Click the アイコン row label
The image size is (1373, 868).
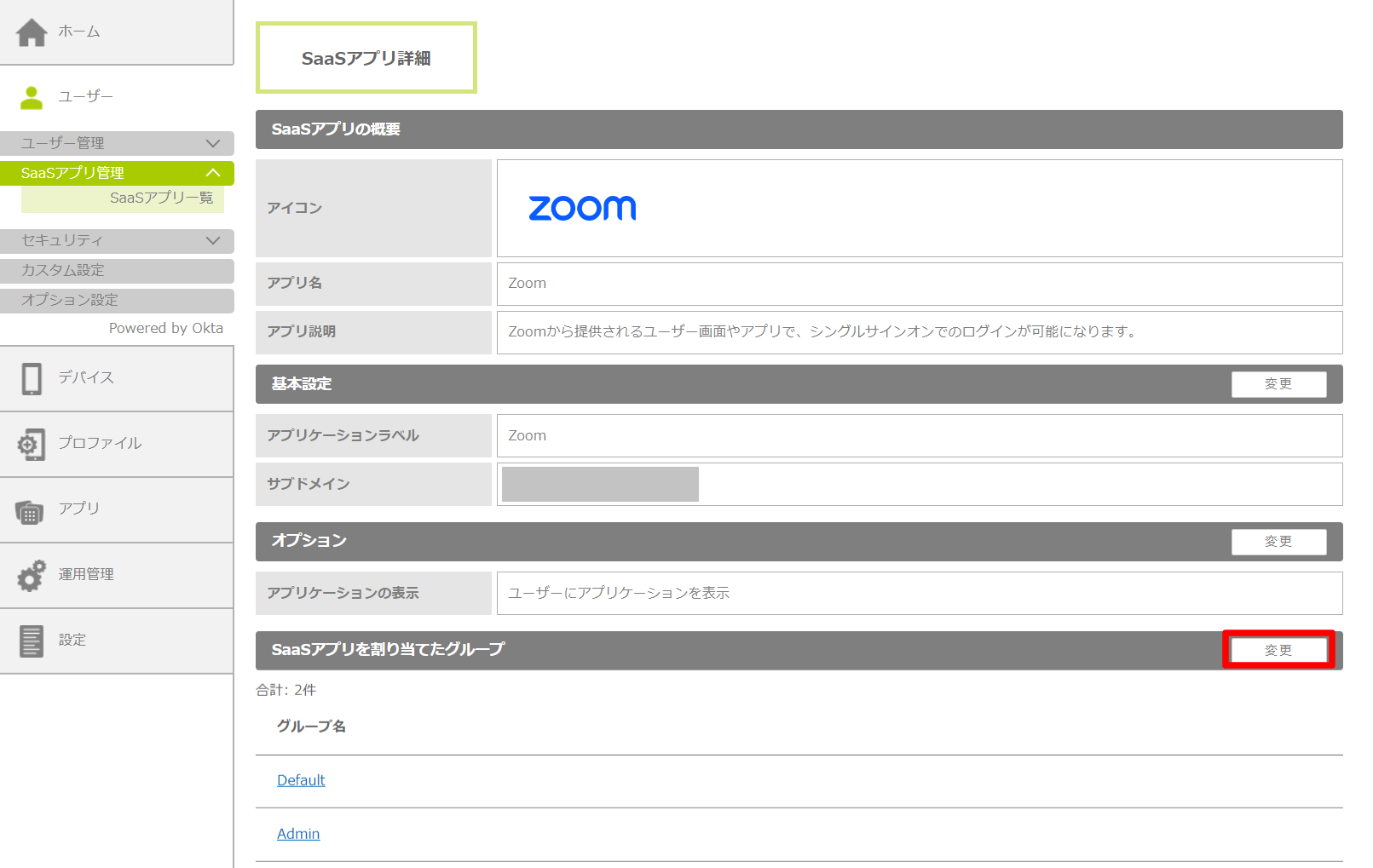coord(373,208)
